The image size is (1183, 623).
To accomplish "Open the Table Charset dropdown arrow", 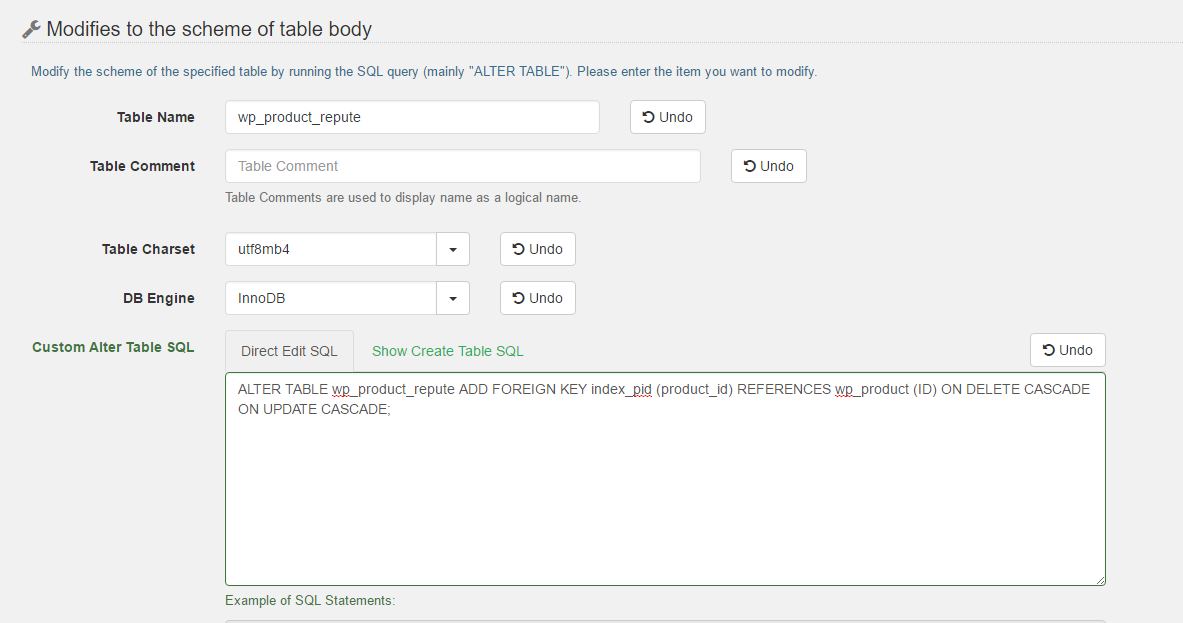I will [x=453, y=249].
